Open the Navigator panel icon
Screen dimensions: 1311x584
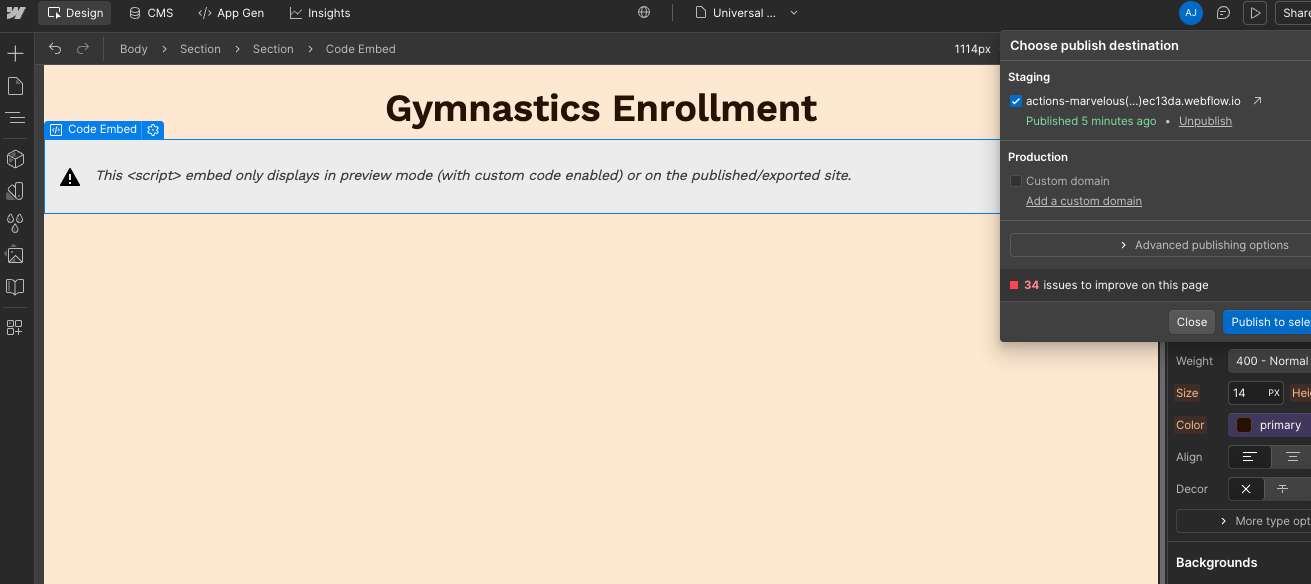point(15,118)
